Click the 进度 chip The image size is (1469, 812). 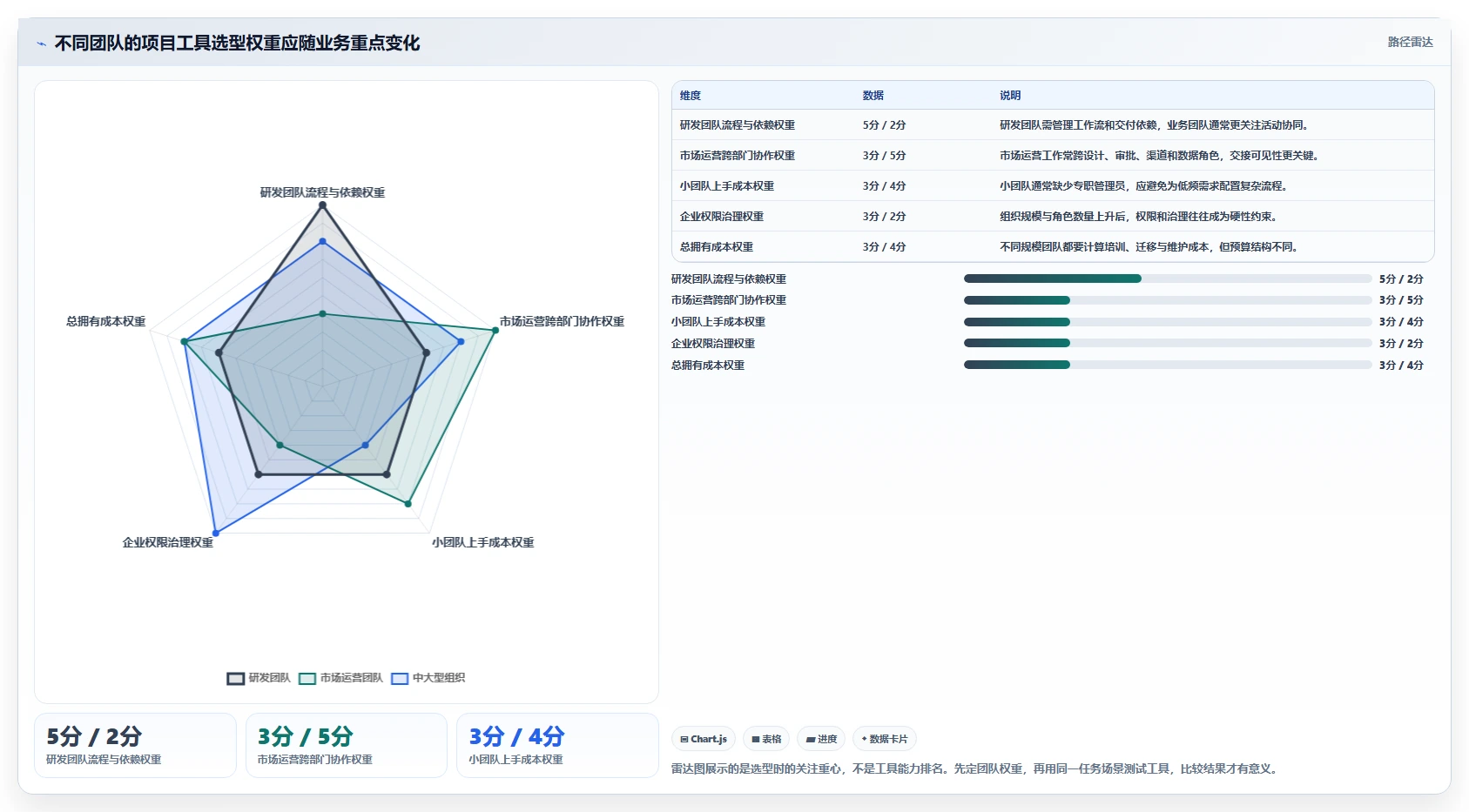pyautogui.click(x=821, y=739)
